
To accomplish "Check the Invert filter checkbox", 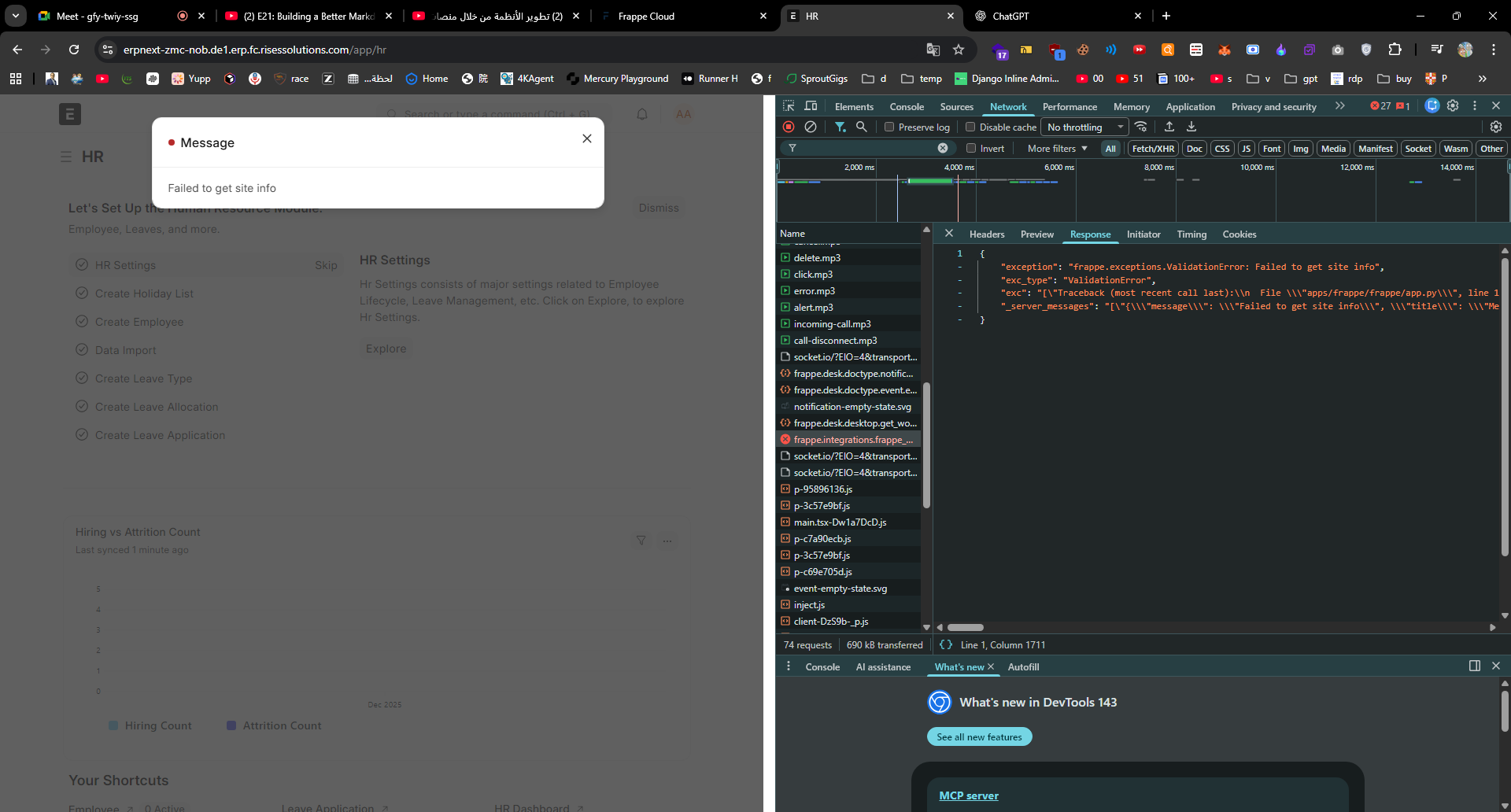I will (x=971, y=148).
